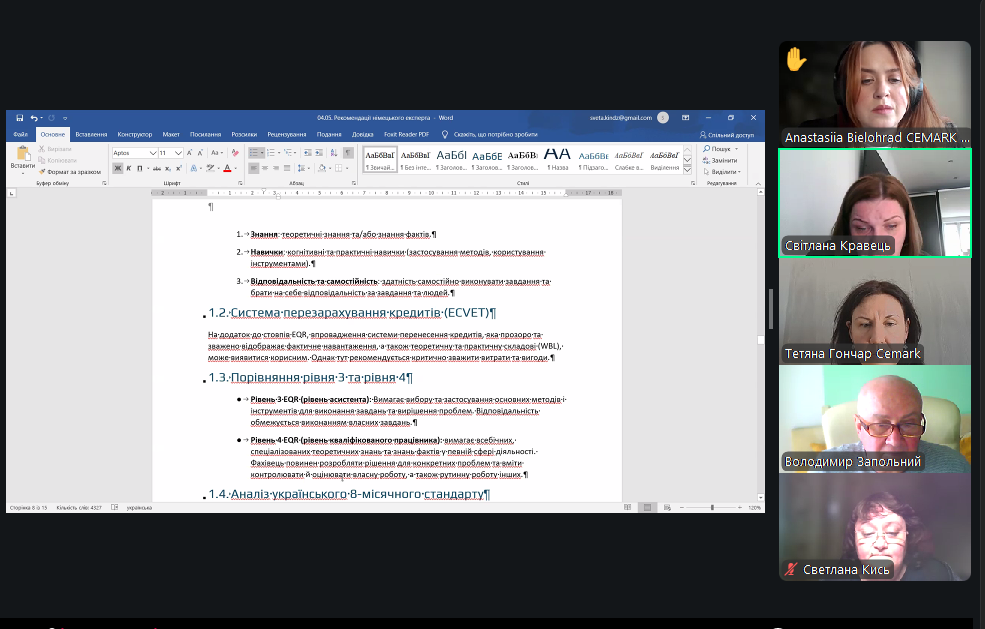Apply subscript formatting
The height and width of the screenshot is (629, 985).
(168, 168)
